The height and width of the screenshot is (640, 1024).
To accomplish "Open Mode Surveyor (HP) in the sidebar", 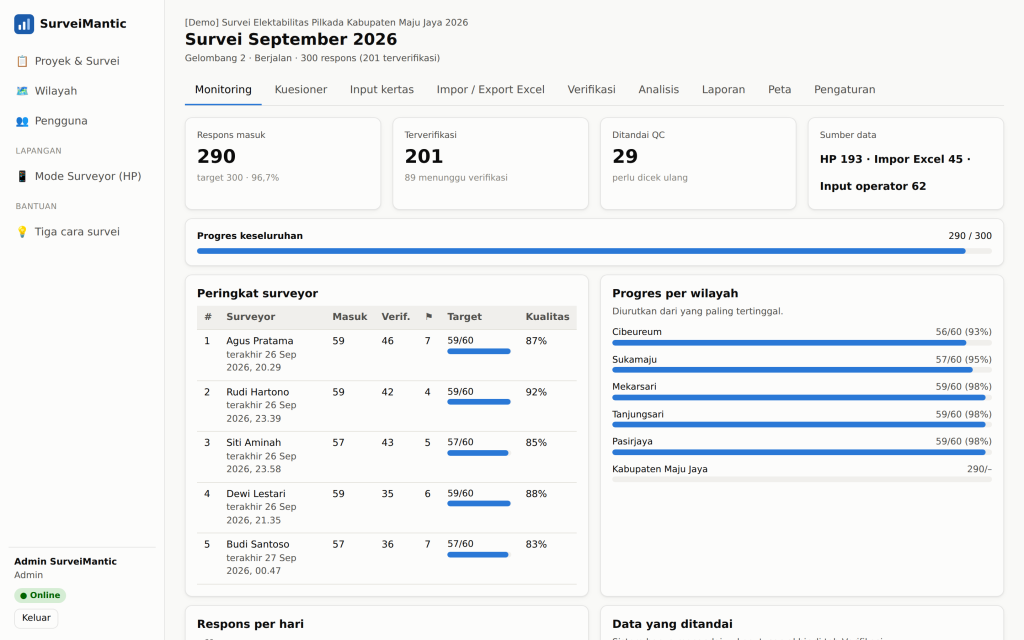I will 82,176.
